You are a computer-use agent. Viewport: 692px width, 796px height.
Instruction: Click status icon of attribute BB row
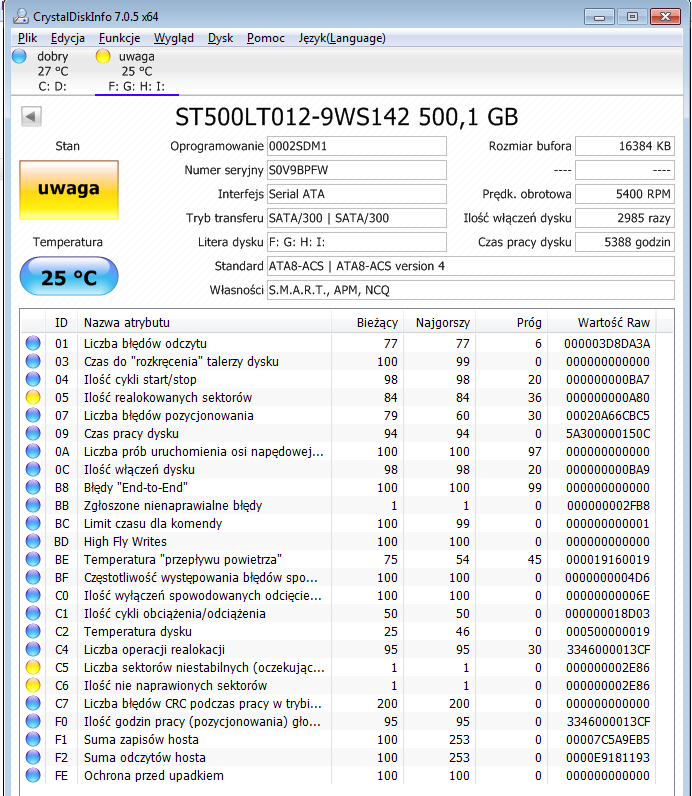click(x=33, y=506)
